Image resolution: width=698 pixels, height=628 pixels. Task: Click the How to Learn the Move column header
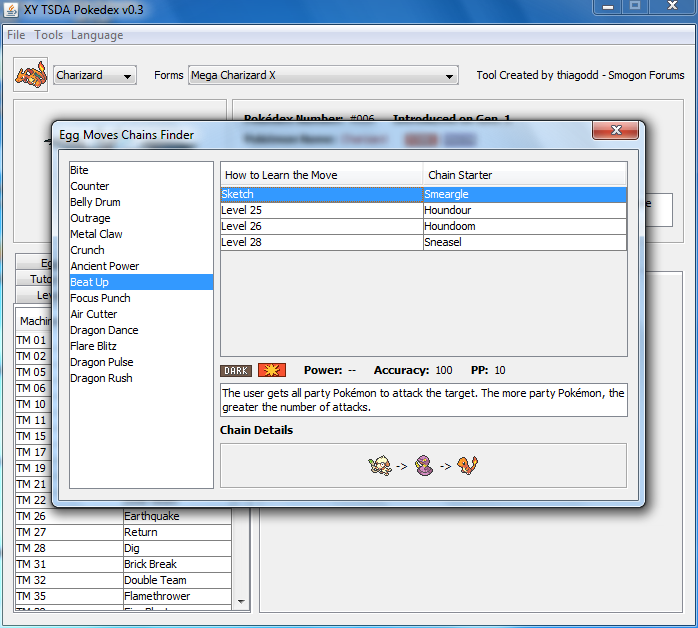[x=321, y=175]
